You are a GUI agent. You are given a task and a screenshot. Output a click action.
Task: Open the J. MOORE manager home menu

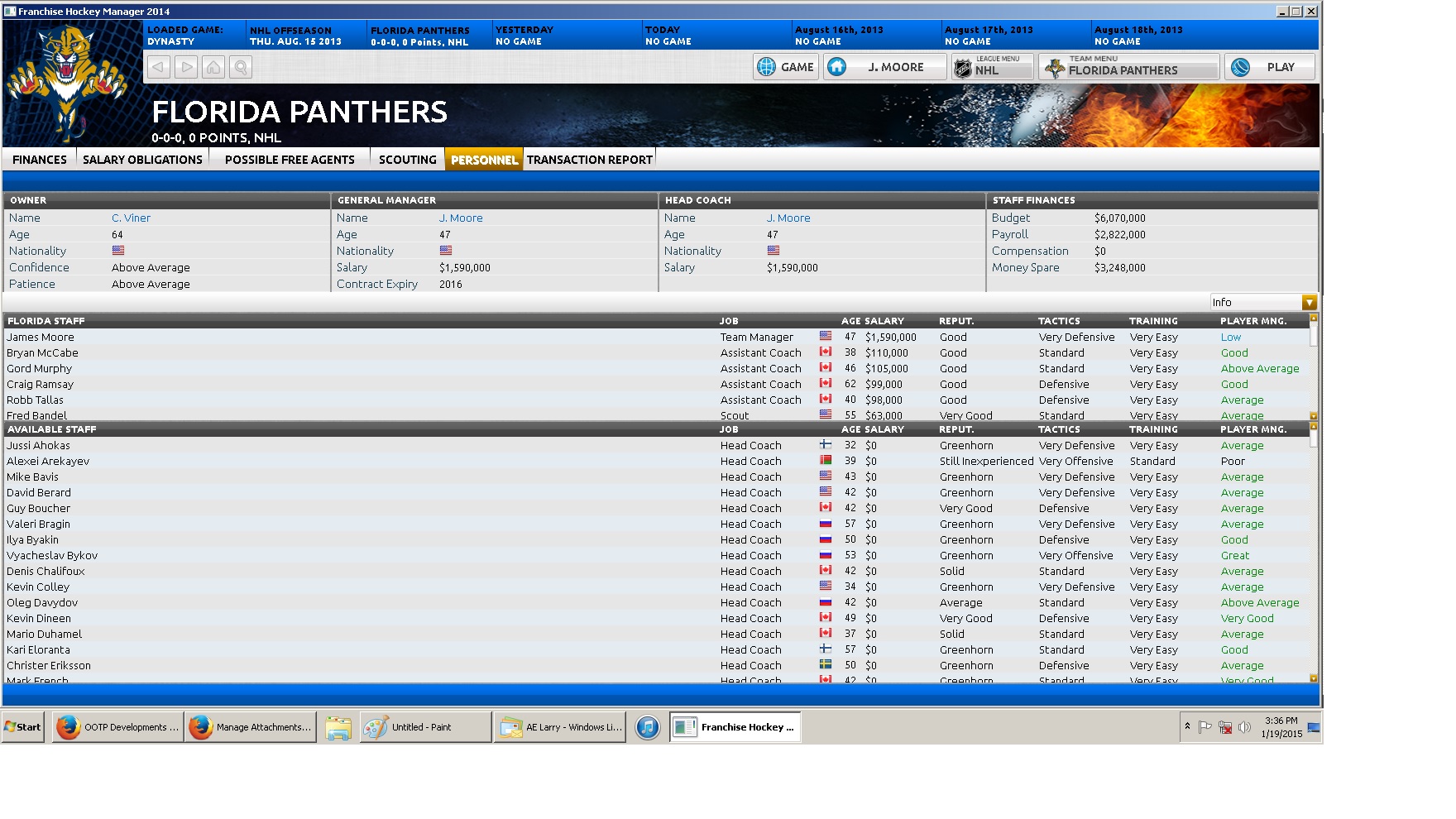pos(884,67)
